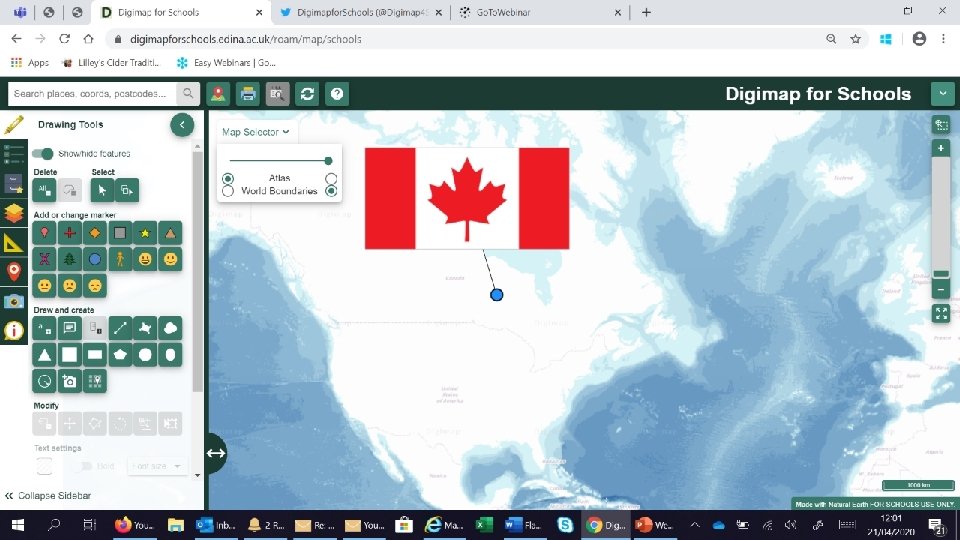Choose the red cross marker
Image resolution: width=960 pixels, height=540 pixels.
[70, 233]
